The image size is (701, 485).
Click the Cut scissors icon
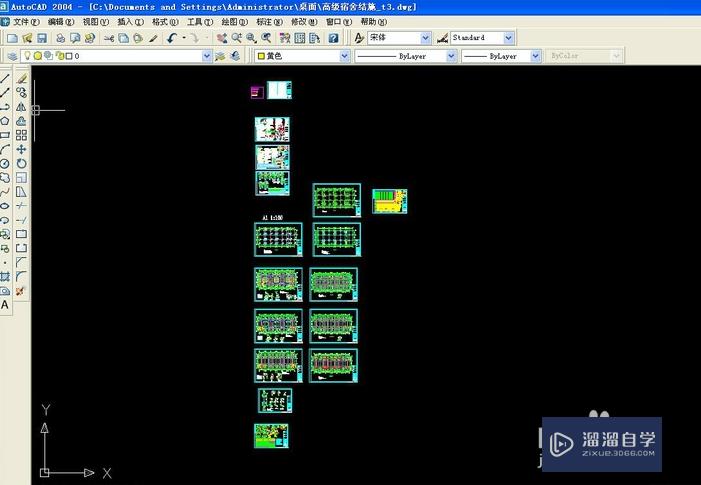point(109,38)
